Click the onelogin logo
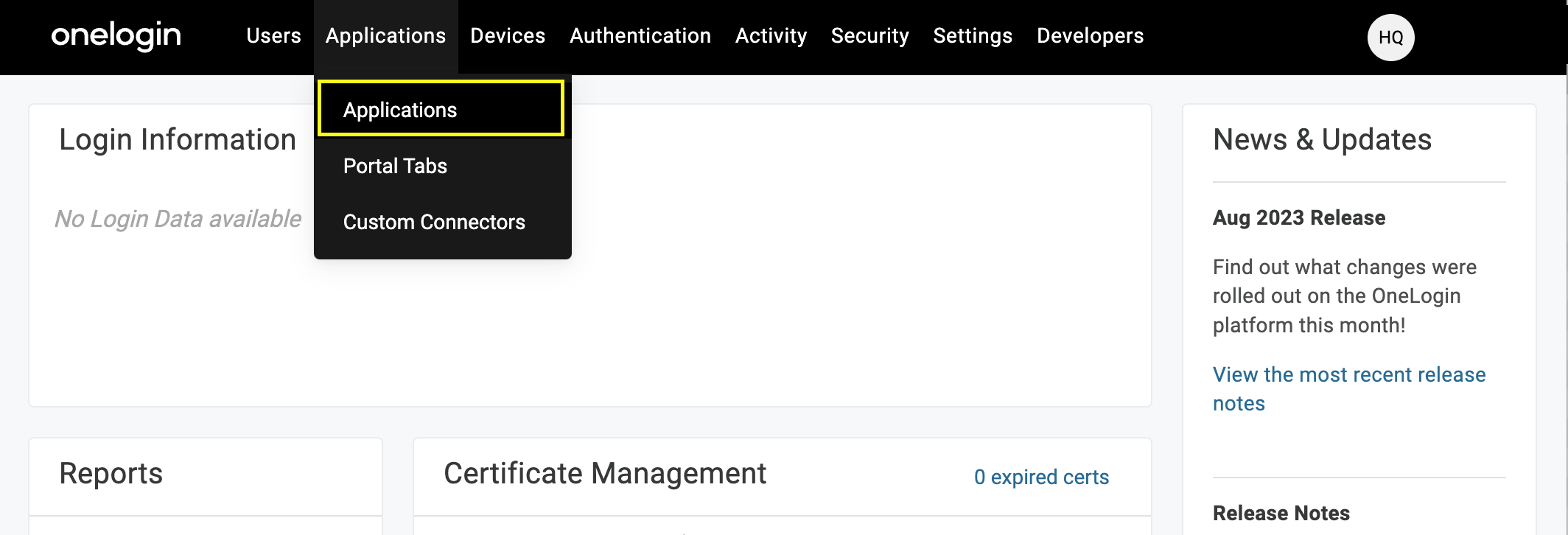The height and width of the screenshot is (535, 1568). pos(116,35)
